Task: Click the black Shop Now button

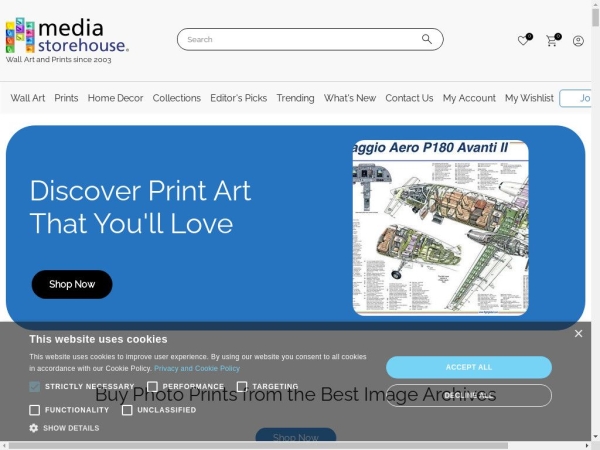Action: 72,284
